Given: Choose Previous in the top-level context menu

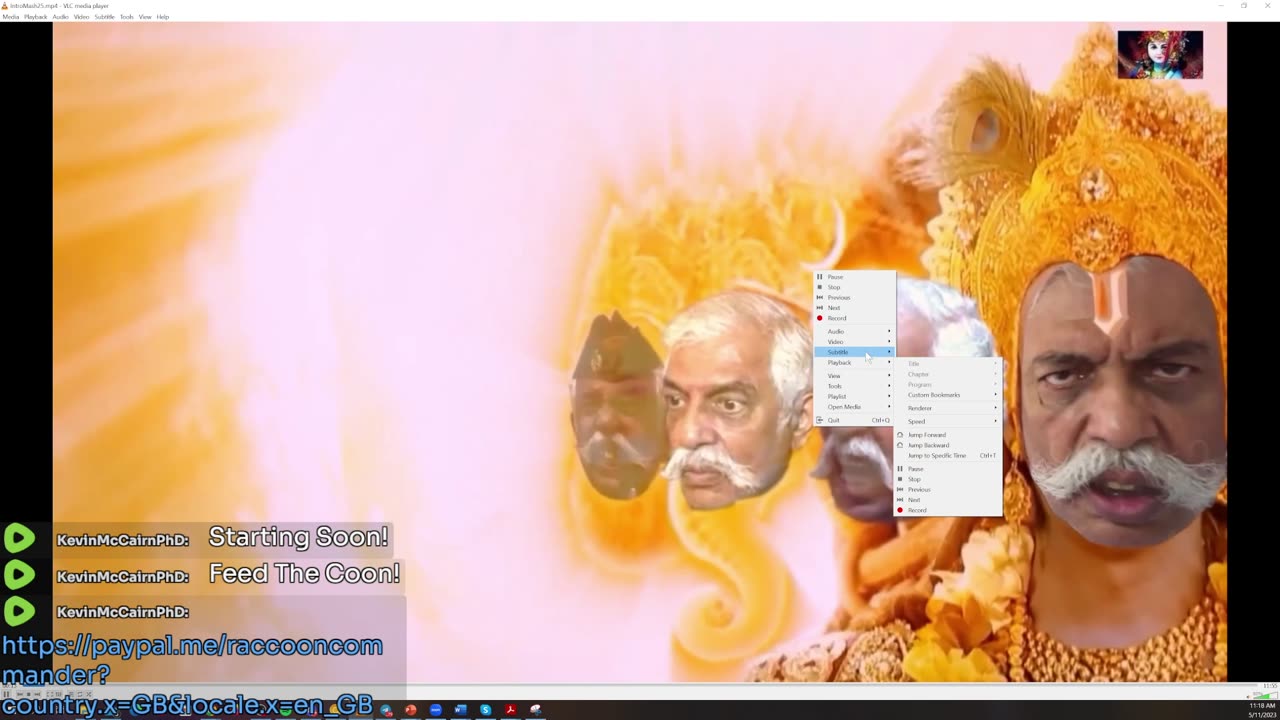Looking at the screenshot, I should pyautogui.click(x=854, y=297).
